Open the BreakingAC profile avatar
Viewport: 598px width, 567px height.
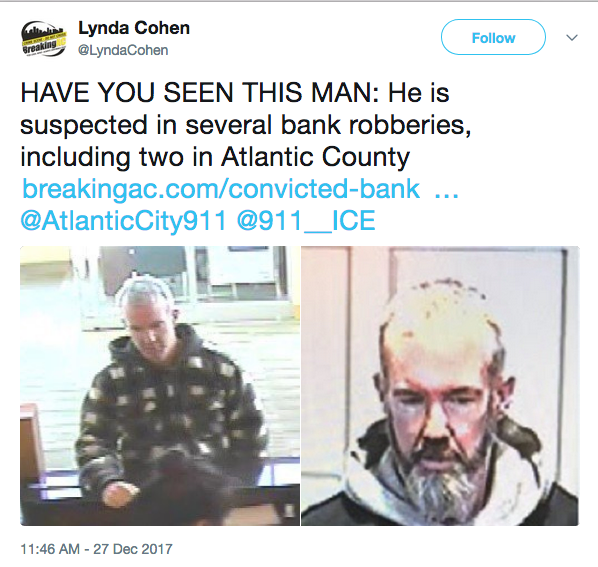coord(43,39)
